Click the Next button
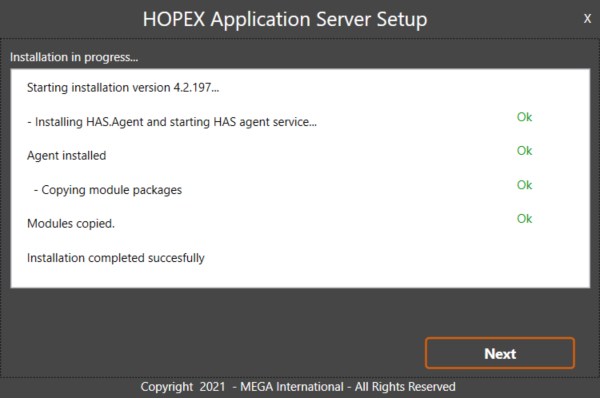 (500, 353)
